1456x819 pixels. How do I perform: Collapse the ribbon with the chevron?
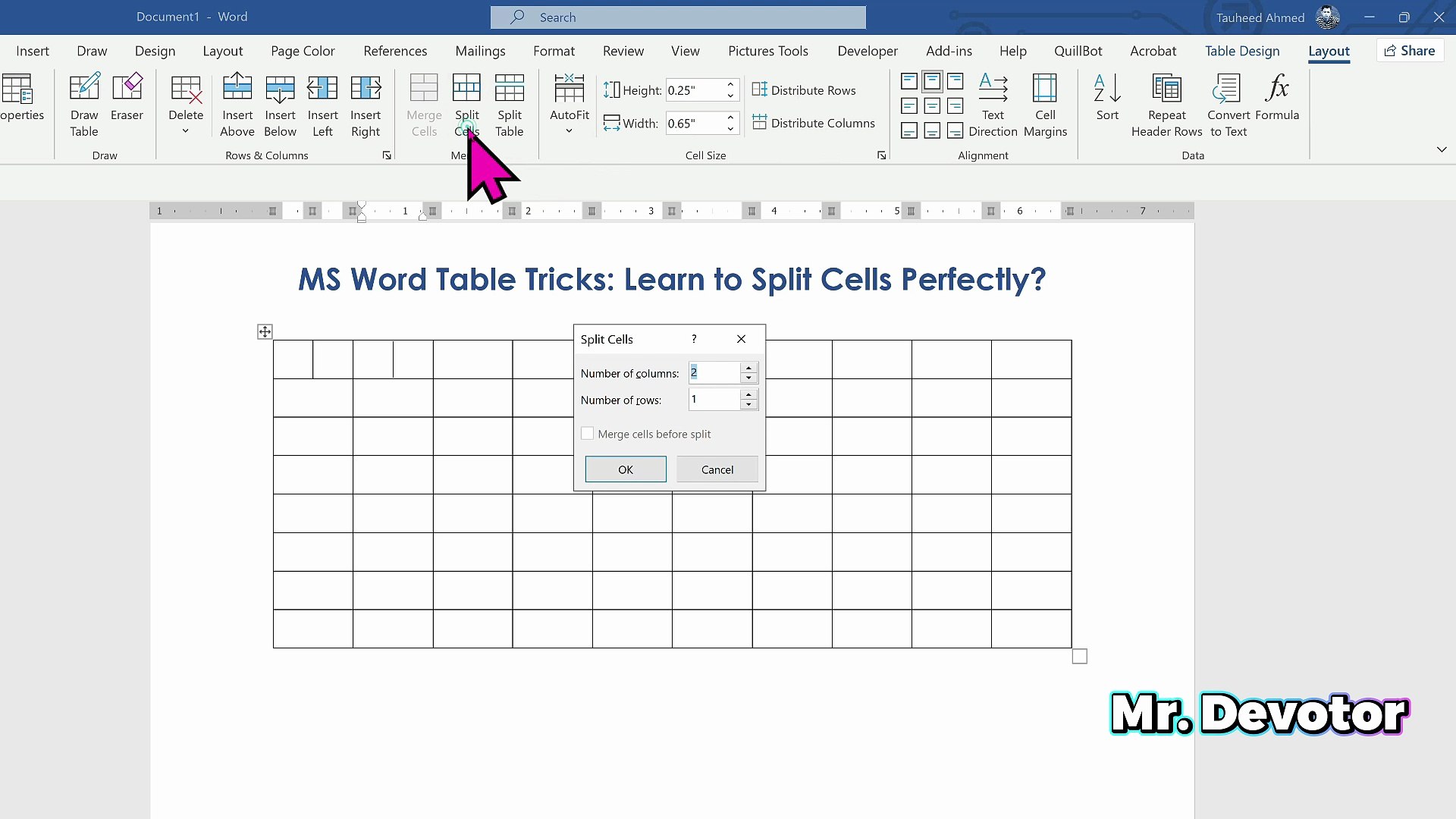coord(1442,149)
